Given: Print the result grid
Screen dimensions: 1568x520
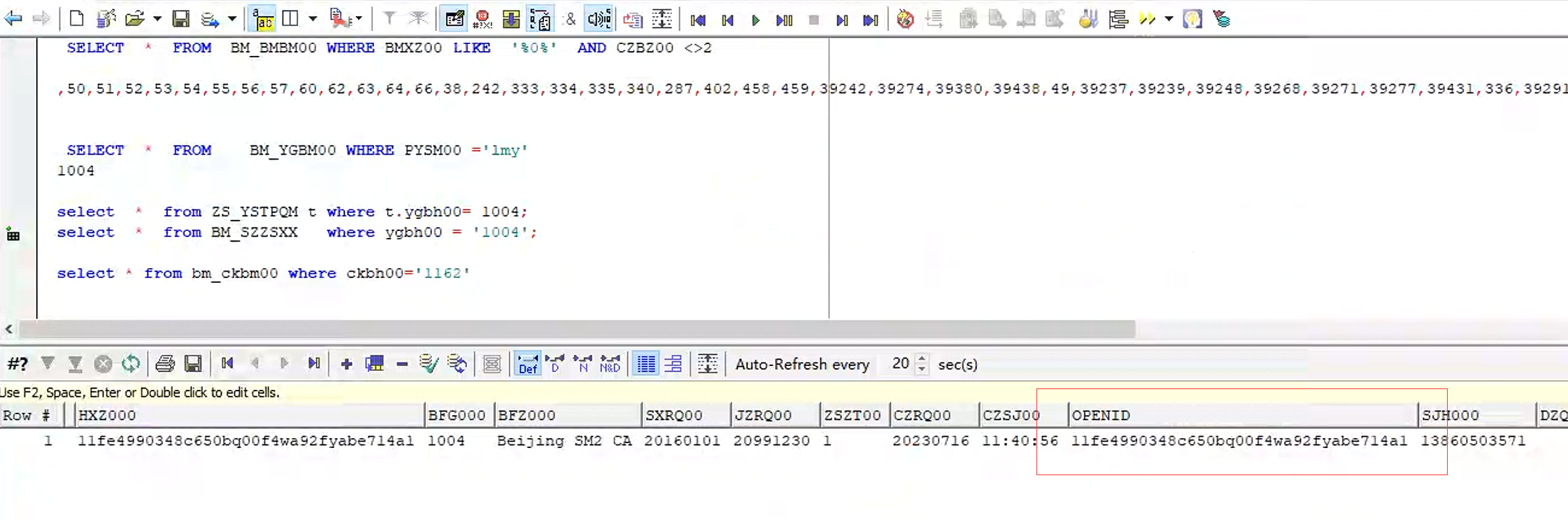Looking at the screenshot, I should pos(165,364).
